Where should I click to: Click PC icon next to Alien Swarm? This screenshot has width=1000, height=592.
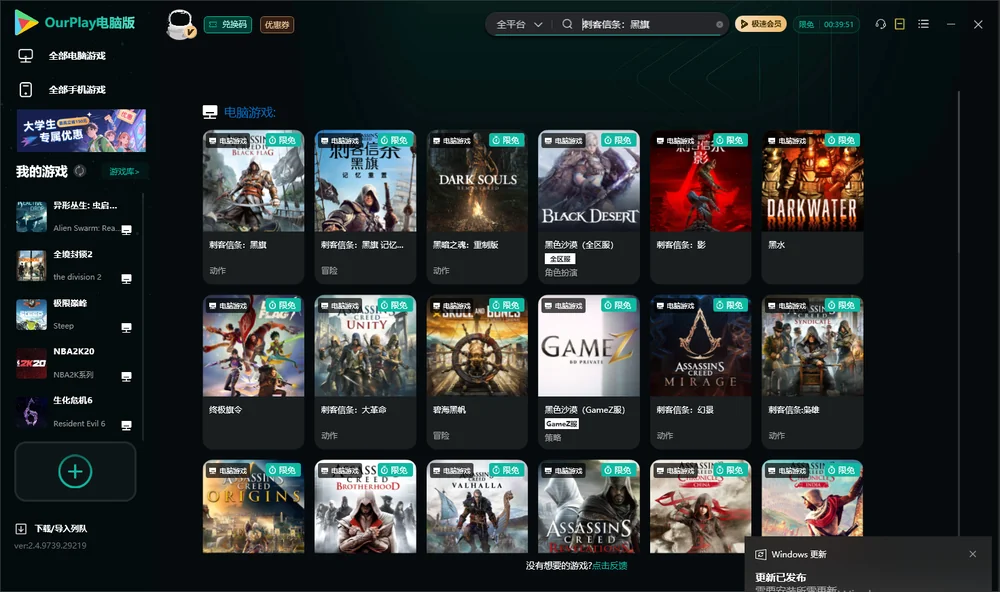(x=126, y=230)
